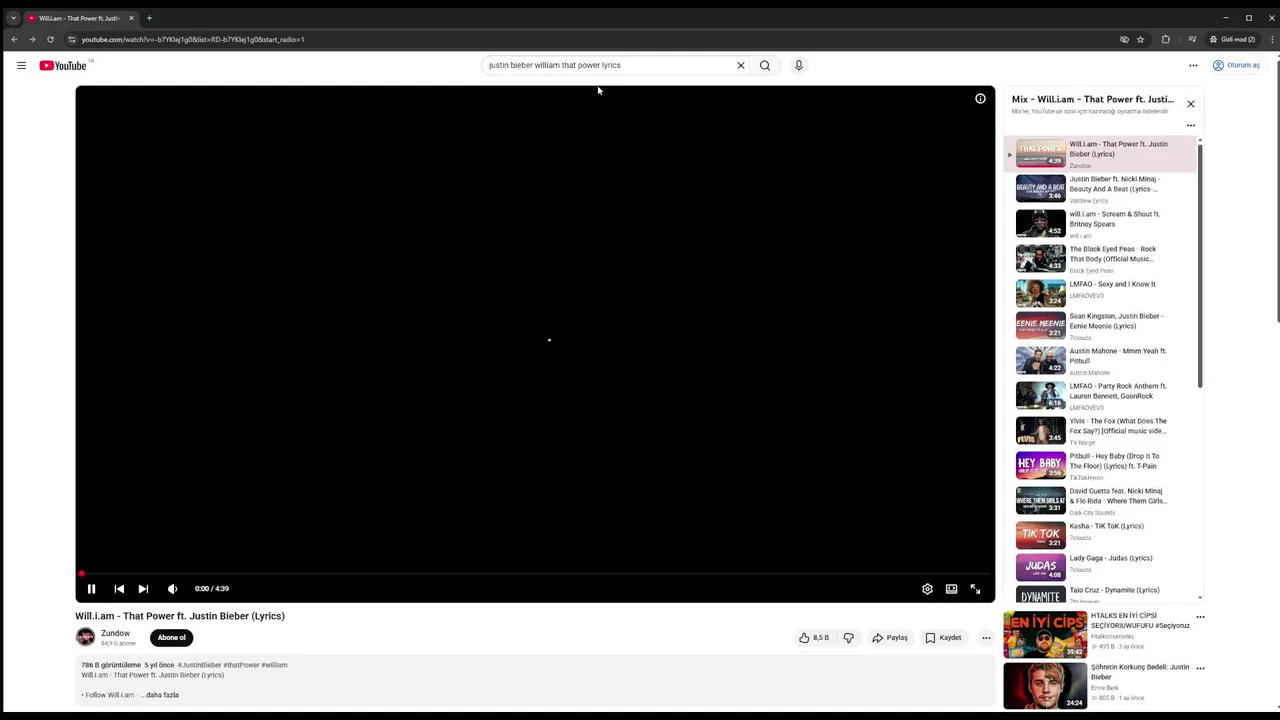Skip to next video
Viewport: 1280px width, 720px height.
click(x=143, y=589)
